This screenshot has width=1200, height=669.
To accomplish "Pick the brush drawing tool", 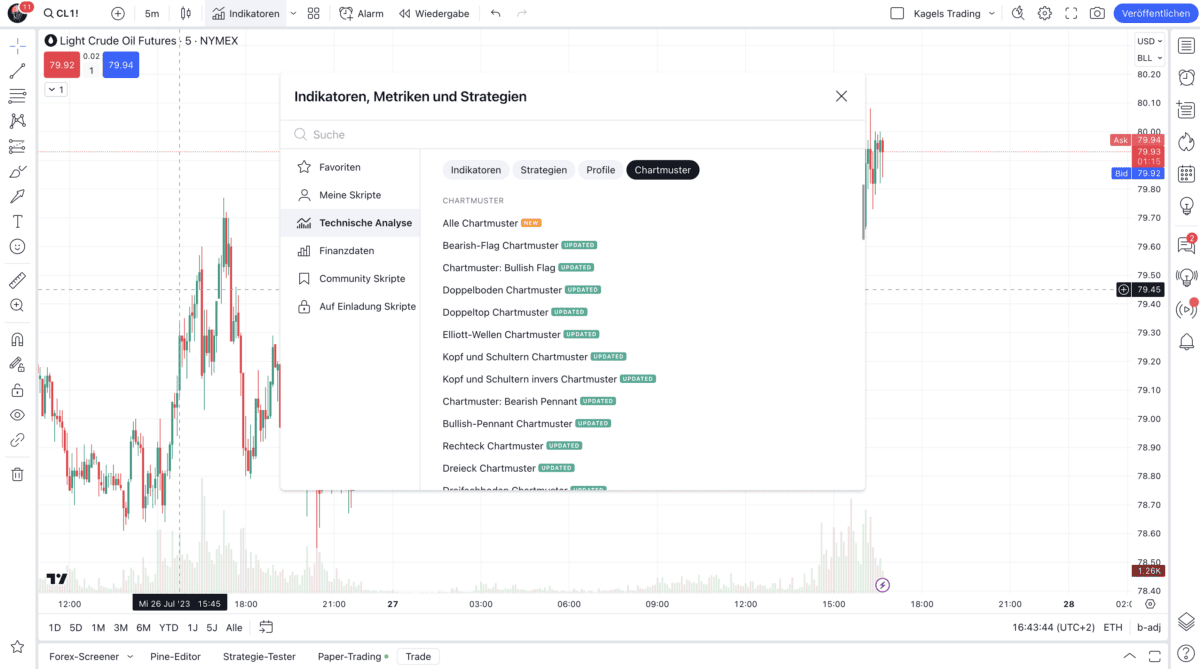I will click(17, 171).
